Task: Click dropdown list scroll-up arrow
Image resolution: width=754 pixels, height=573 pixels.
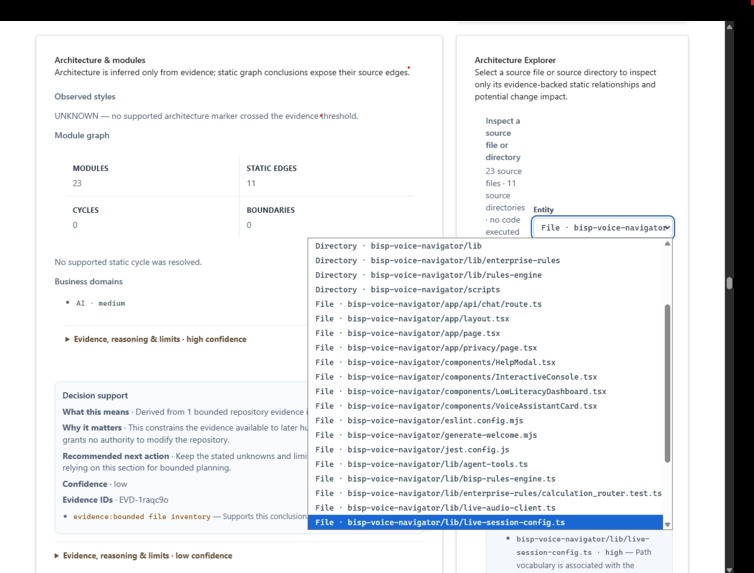Action: (x=667, y=244)
